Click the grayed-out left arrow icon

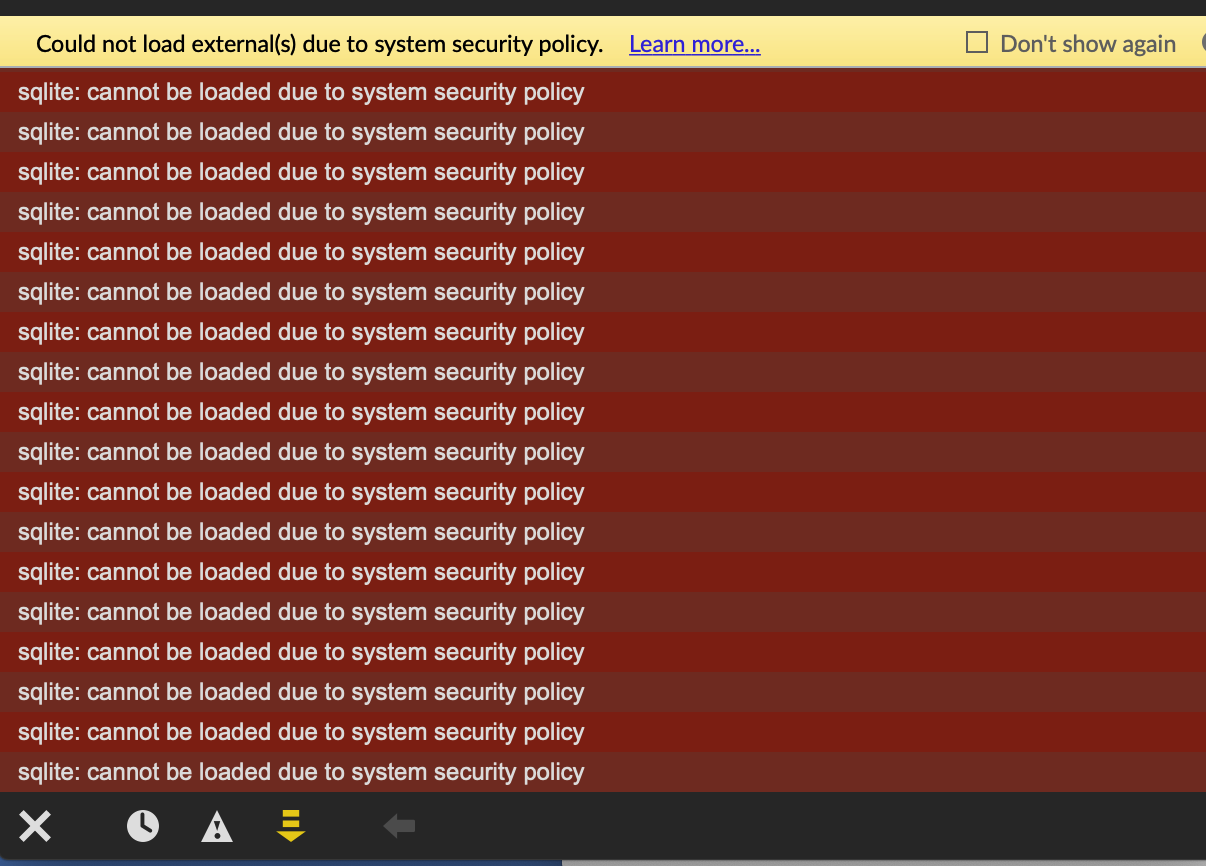pos(399,826)
